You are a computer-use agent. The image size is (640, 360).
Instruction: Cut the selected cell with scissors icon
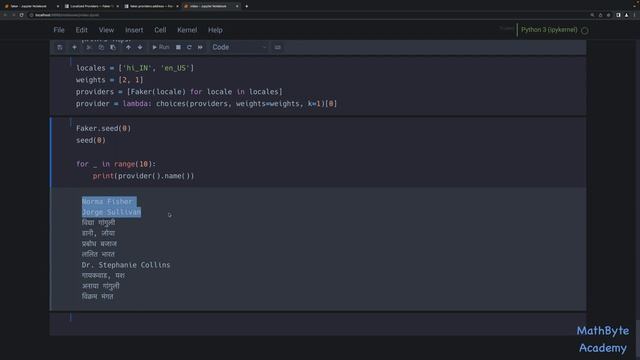point(88,47)
